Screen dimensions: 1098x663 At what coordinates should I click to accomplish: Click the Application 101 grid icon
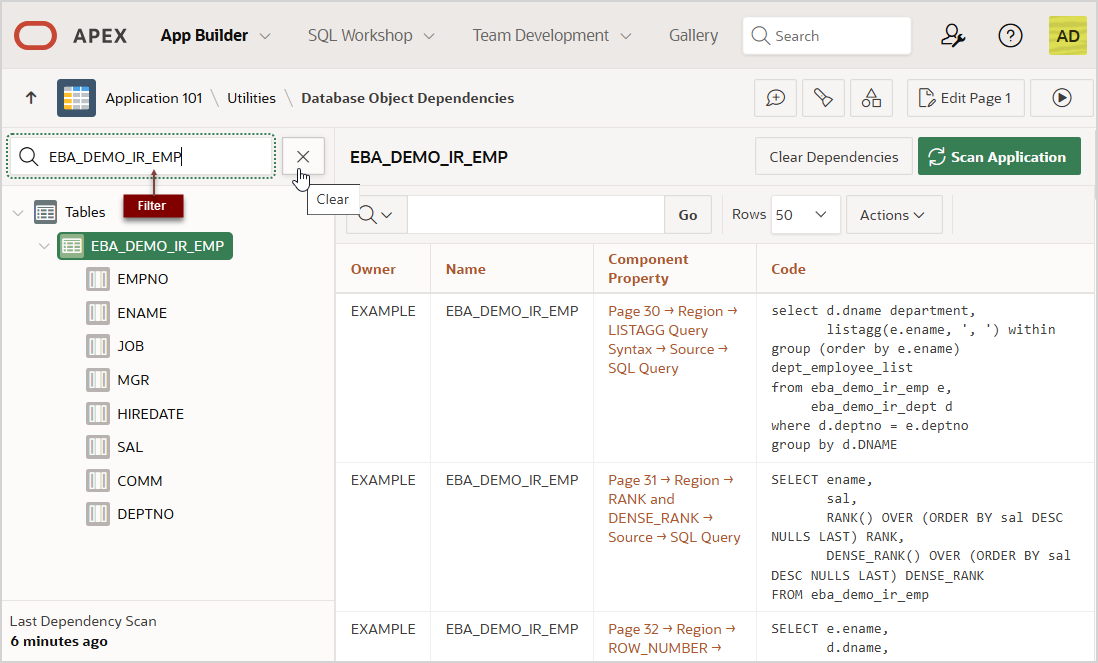76,98
